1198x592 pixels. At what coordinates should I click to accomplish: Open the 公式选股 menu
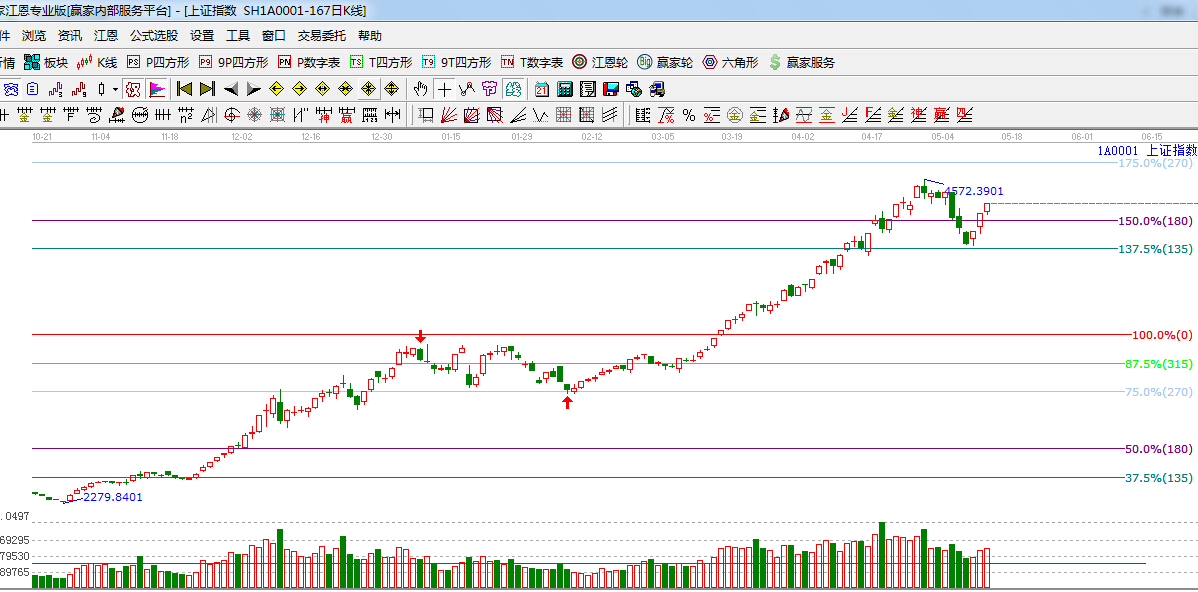pyautogui.click(x=154, y=35)
